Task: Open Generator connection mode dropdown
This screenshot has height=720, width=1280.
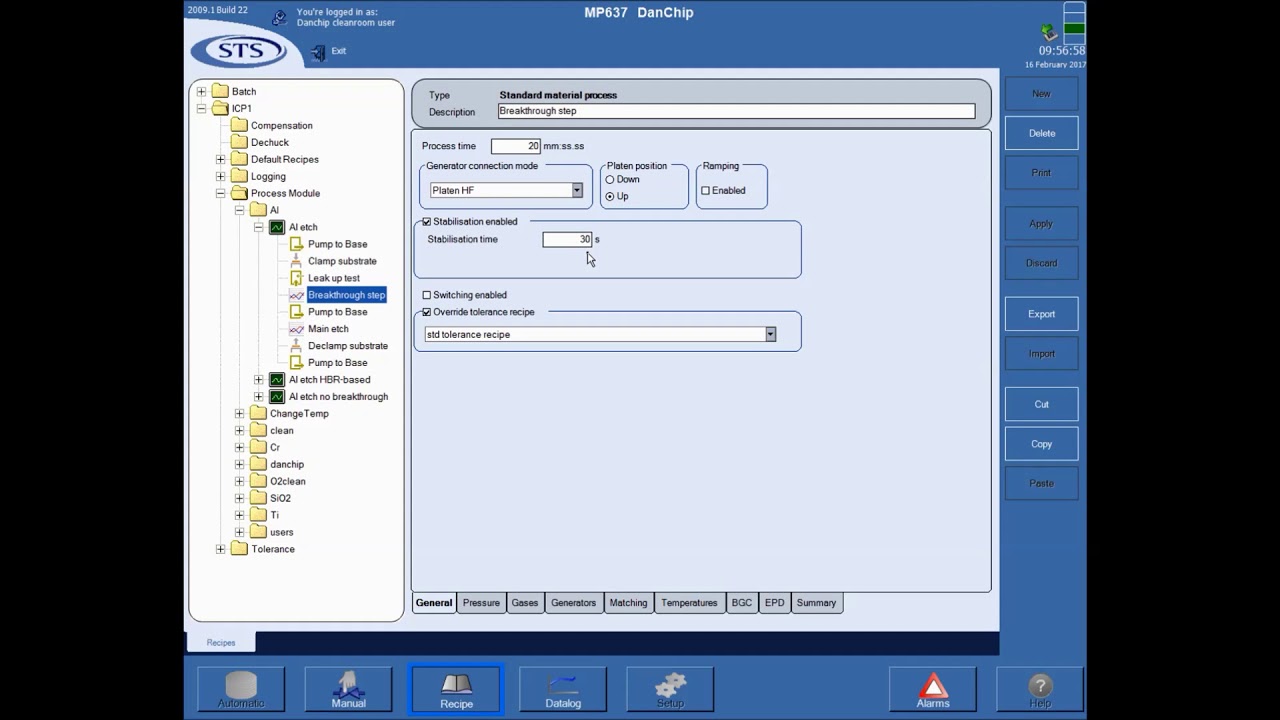Action: point(577,190)
